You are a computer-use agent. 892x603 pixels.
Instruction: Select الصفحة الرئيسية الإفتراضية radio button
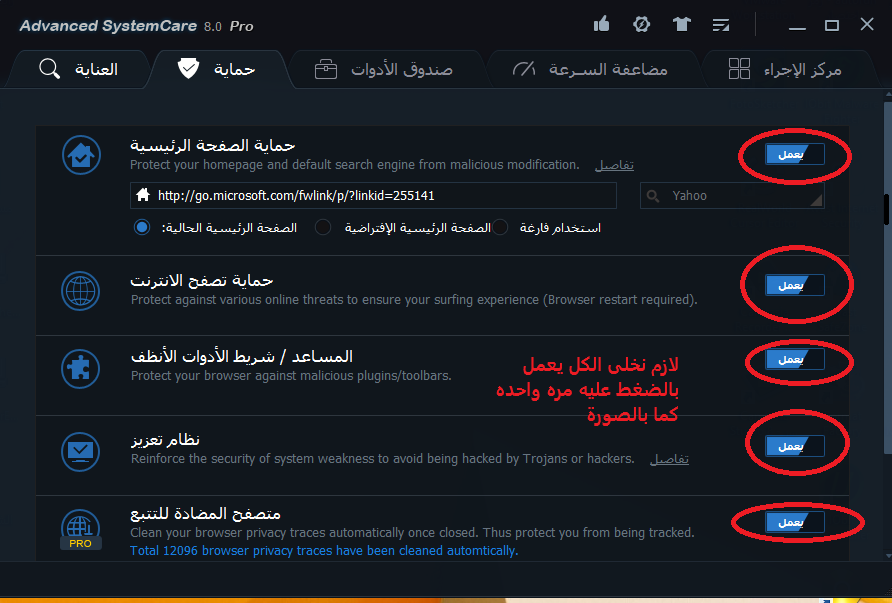[323, 228]
